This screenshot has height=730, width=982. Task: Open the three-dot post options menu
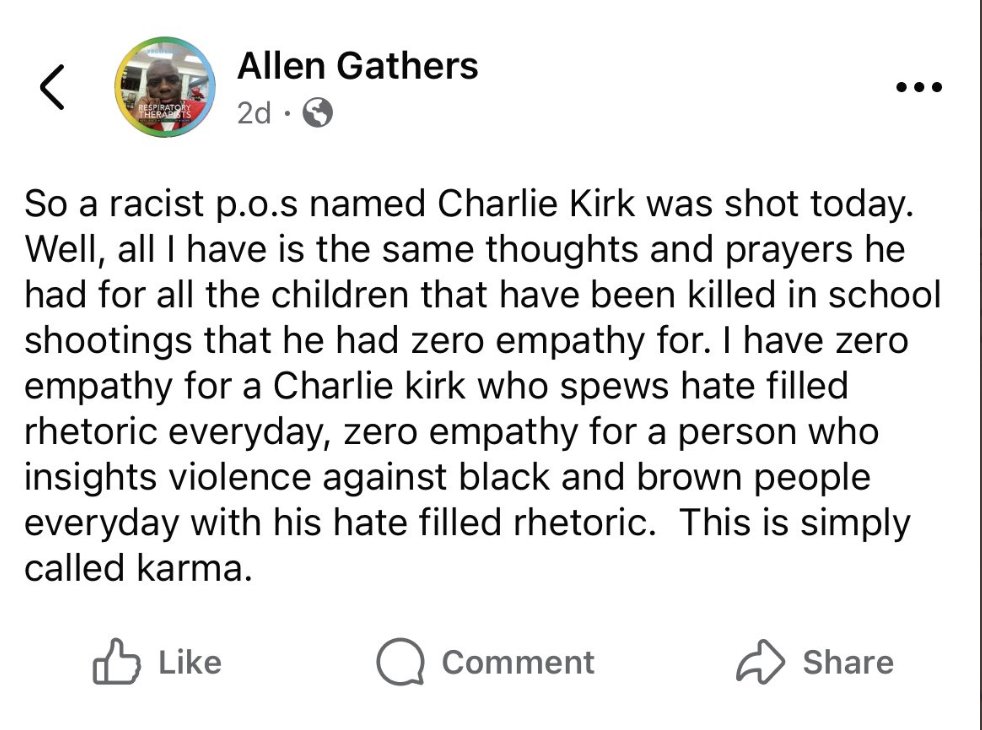point(919,87)
